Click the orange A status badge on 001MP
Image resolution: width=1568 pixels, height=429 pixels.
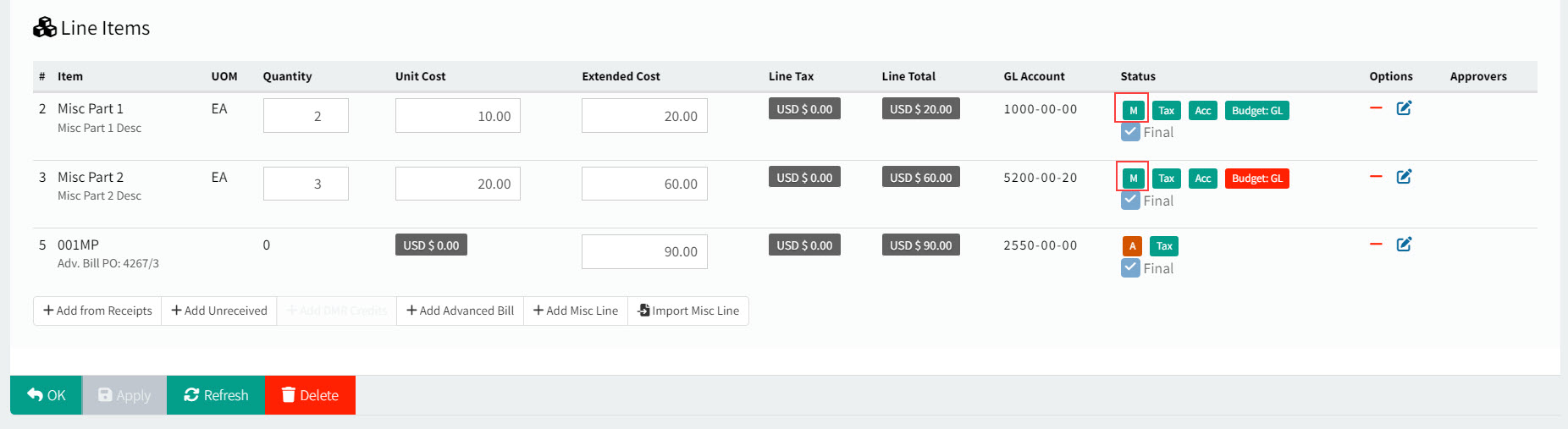point(1132,246)
